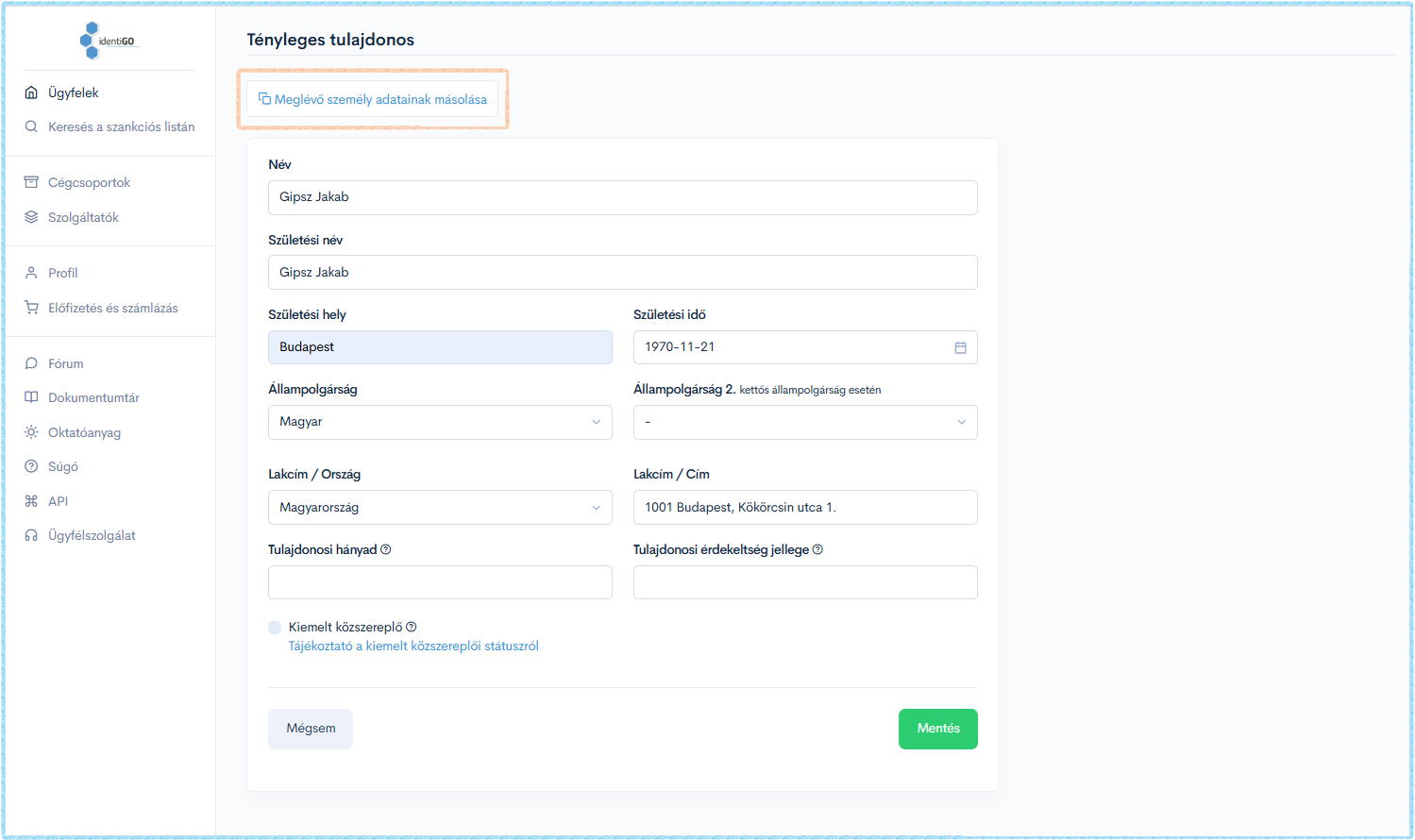Open the Állampolgárság 2. dropdown
The width and height of the screenshot is (1415, 840).
(805, 422)
